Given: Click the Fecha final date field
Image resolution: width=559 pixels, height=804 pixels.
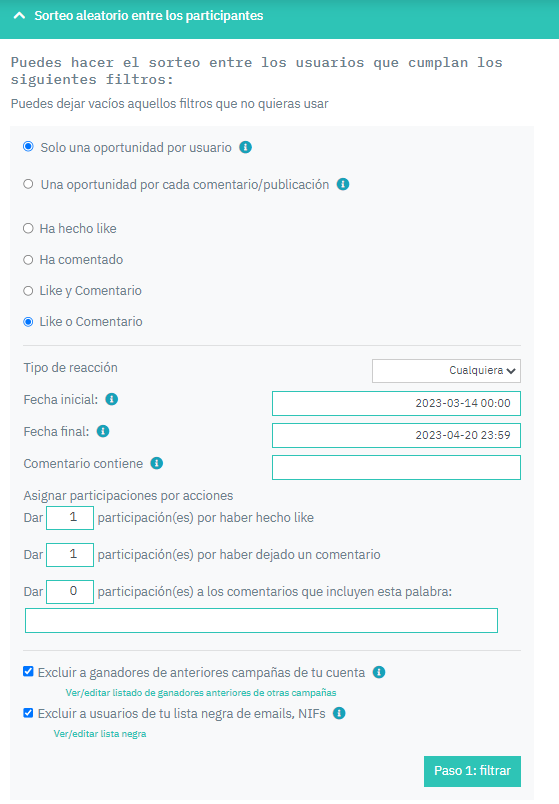Looking at the screenshot, I should 396,435.
